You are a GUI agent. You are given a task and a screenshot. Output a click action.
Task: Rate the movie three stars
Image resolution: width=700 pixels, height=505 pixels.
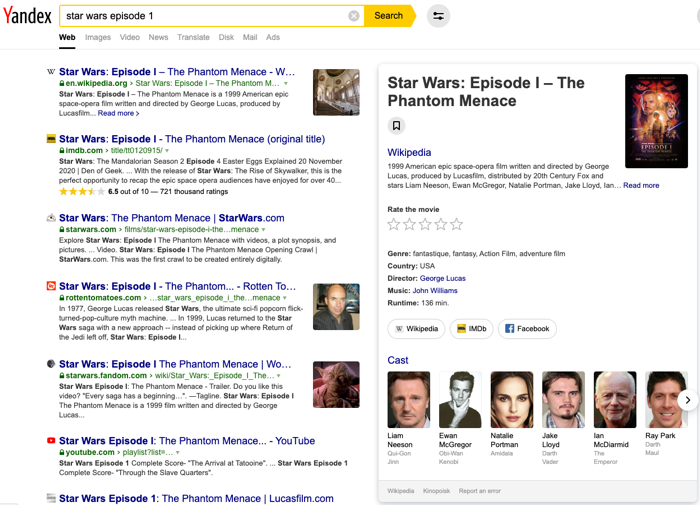(x=425, y=224)
